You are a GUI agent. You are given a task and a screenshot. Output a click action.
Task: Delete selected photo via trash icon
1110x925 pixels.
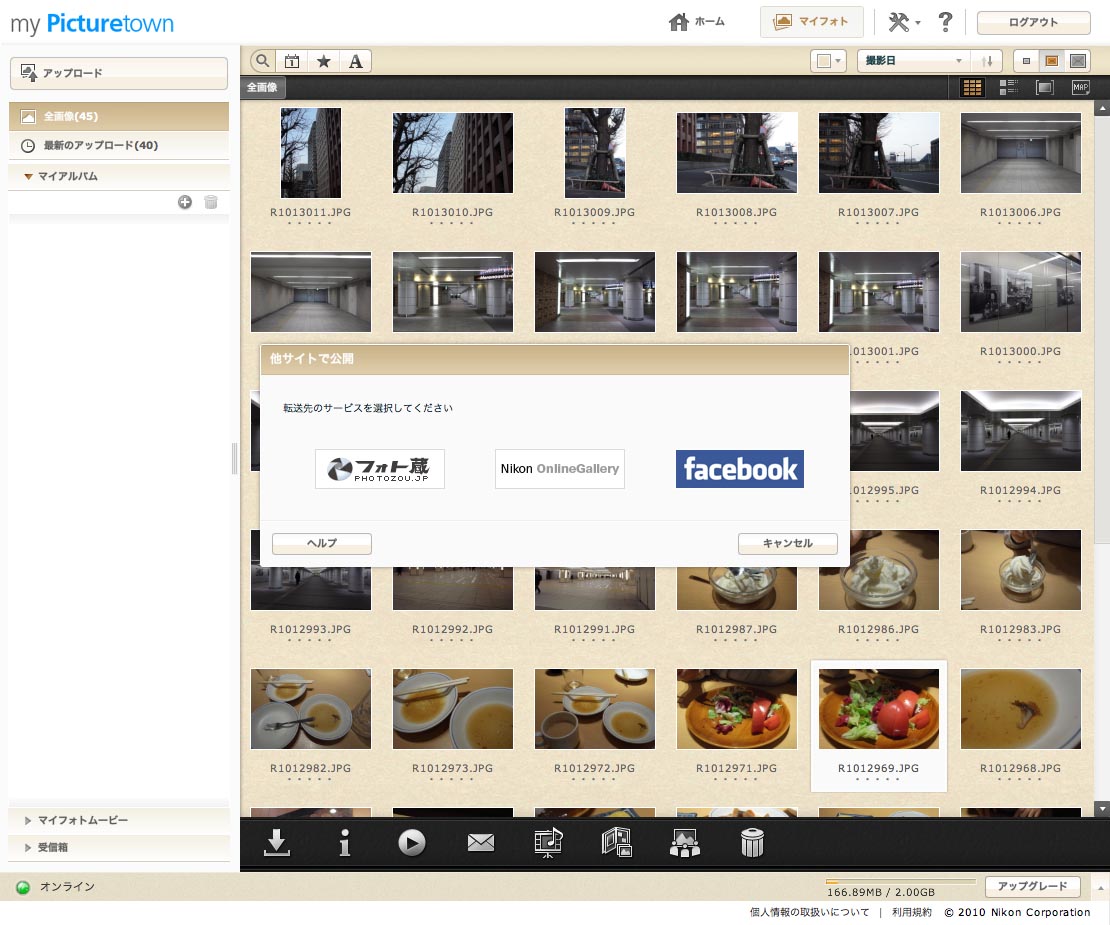(752, 842)
